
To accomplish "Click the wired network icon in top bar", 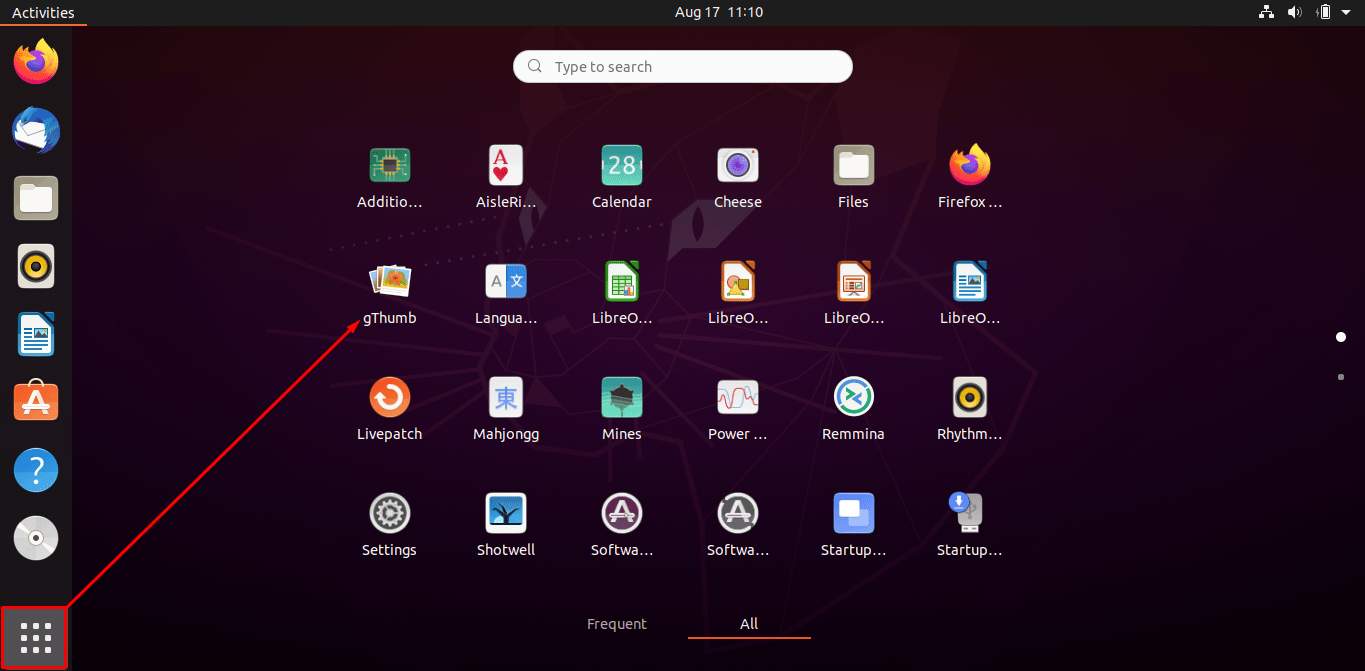I will (x=1266, y=12).
